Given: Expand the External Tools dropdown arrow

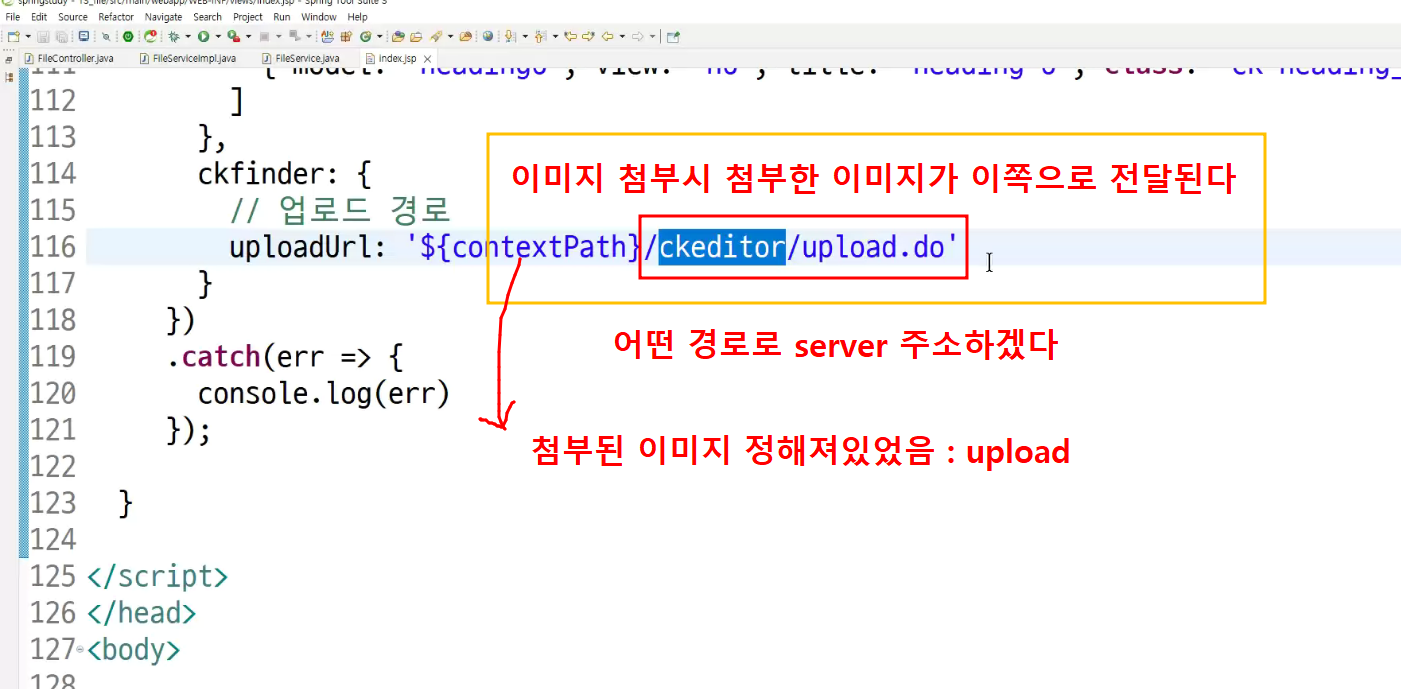Looking at the screenshot, I should [308, 36].
